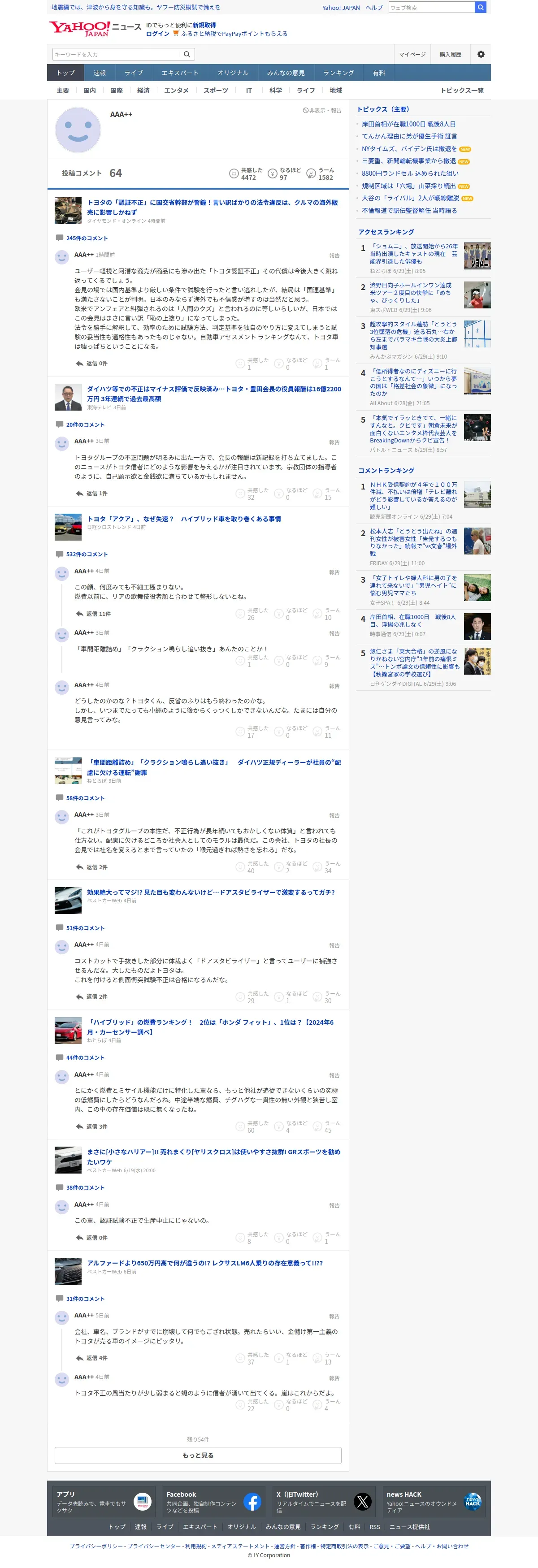This screenshot has height=1568, width=538.
Task: Open 購入履歴 in header
Action: (451, 54)
